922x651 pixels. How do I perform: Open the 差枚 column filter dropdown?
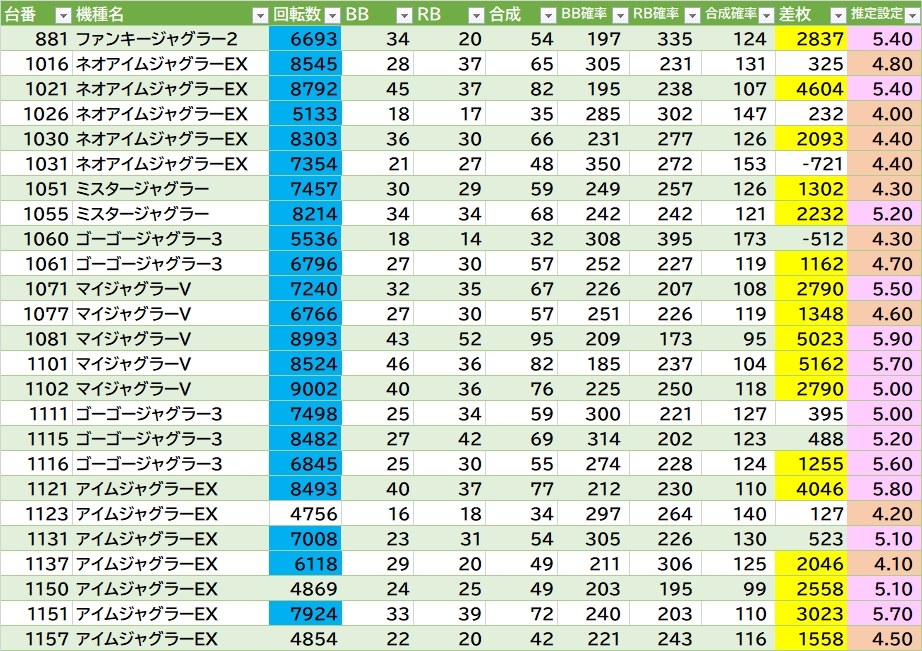[x=838, y=15]
